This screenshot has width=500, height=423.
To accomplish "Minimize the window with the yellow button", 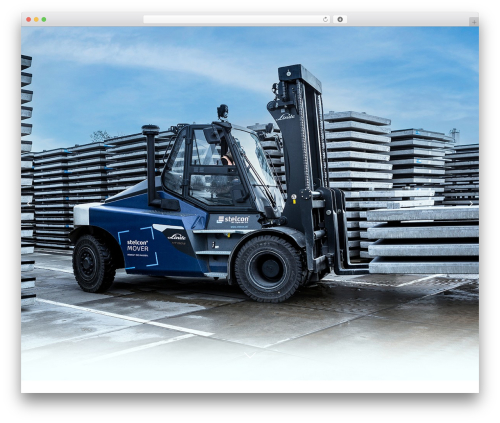I will pos(36,20).
